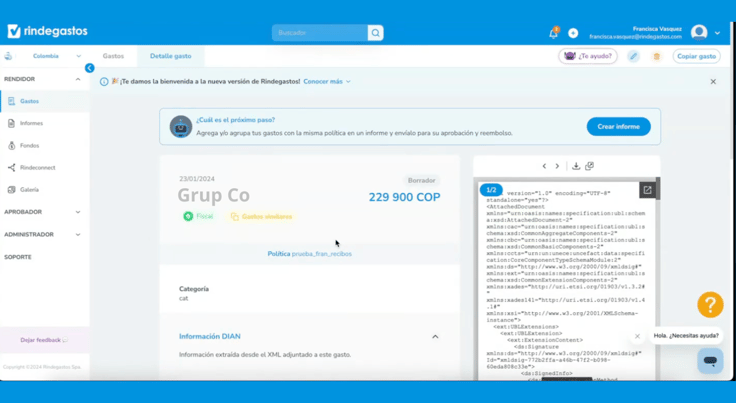This screenshot has height=403, width=736.
Task: Click the 1/2 page indicator badge
Action: (491, 190)
